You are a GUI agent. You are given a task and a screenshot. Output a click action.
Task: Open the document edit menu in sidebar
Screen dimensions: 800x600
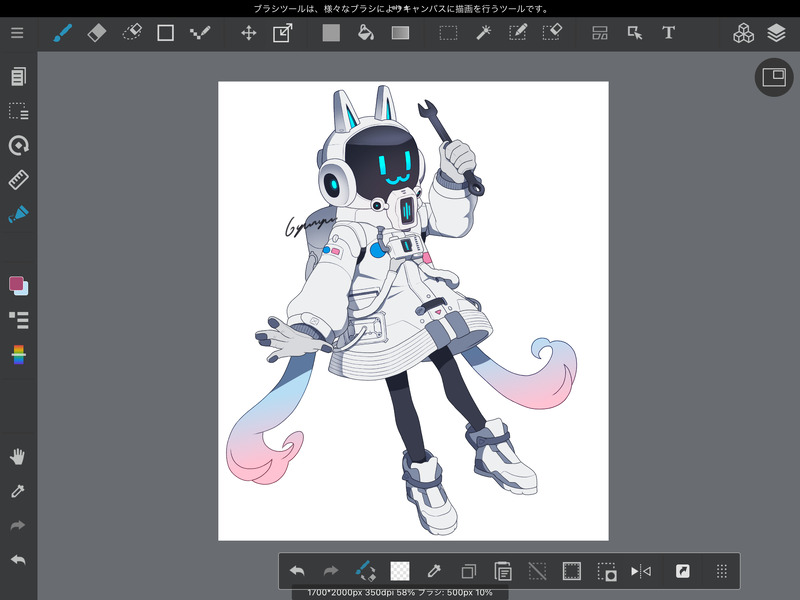18,77
